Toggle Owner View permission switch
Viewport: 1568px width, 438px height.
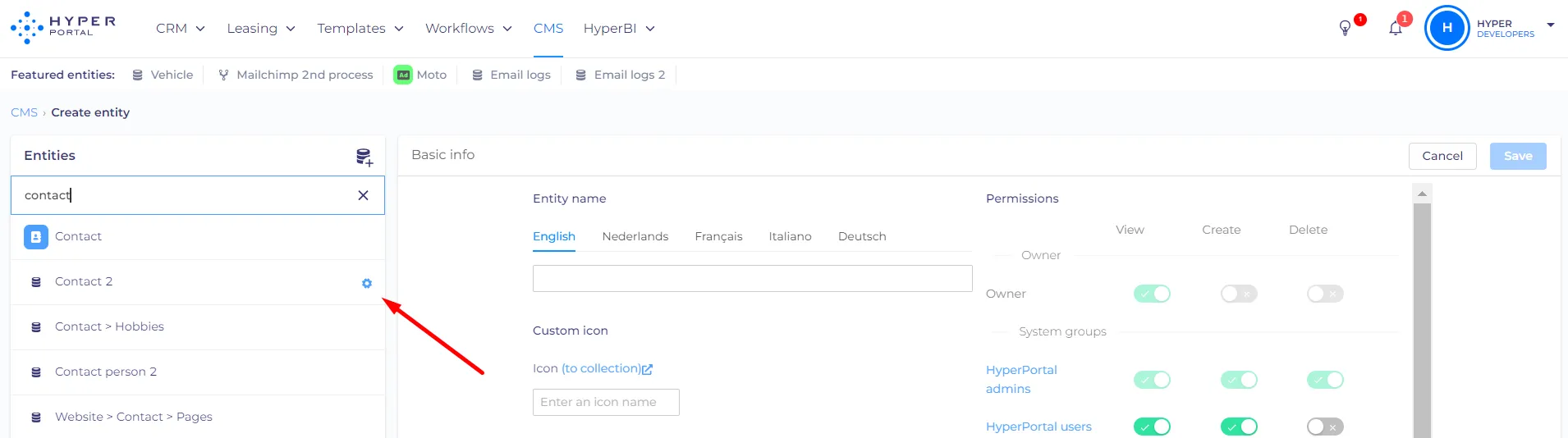(x=1152, y=294)
